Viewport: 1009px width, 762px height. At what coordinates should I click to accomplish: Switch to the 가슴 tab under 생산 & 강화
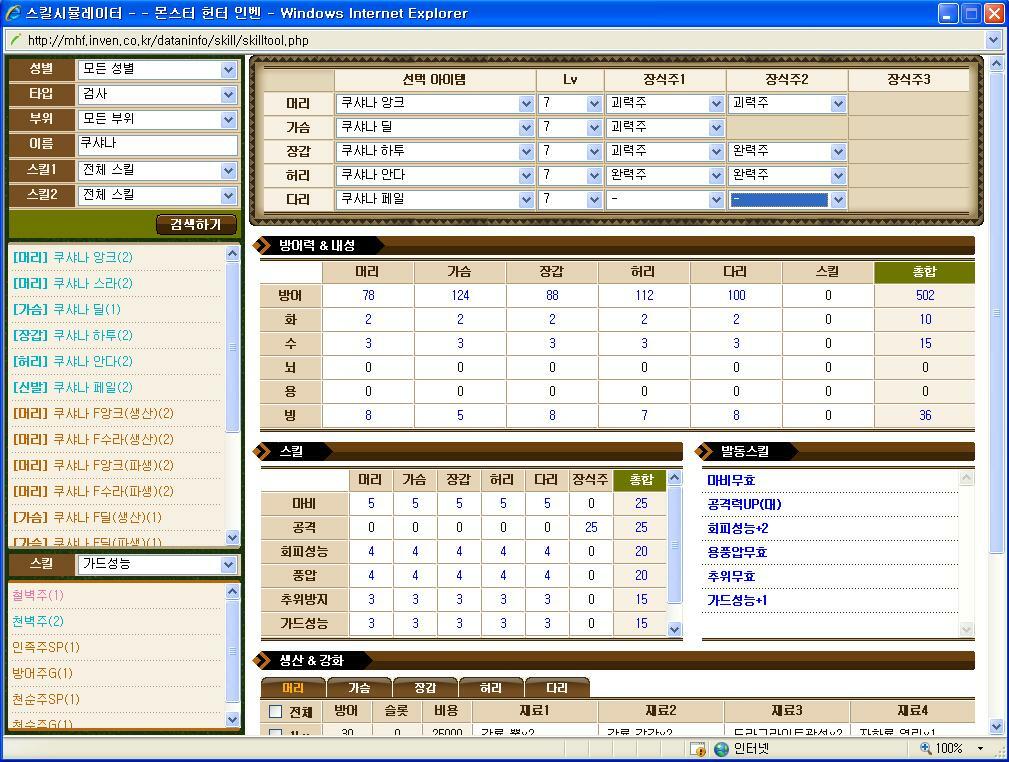pyautogui.click(x=360, y=687)
